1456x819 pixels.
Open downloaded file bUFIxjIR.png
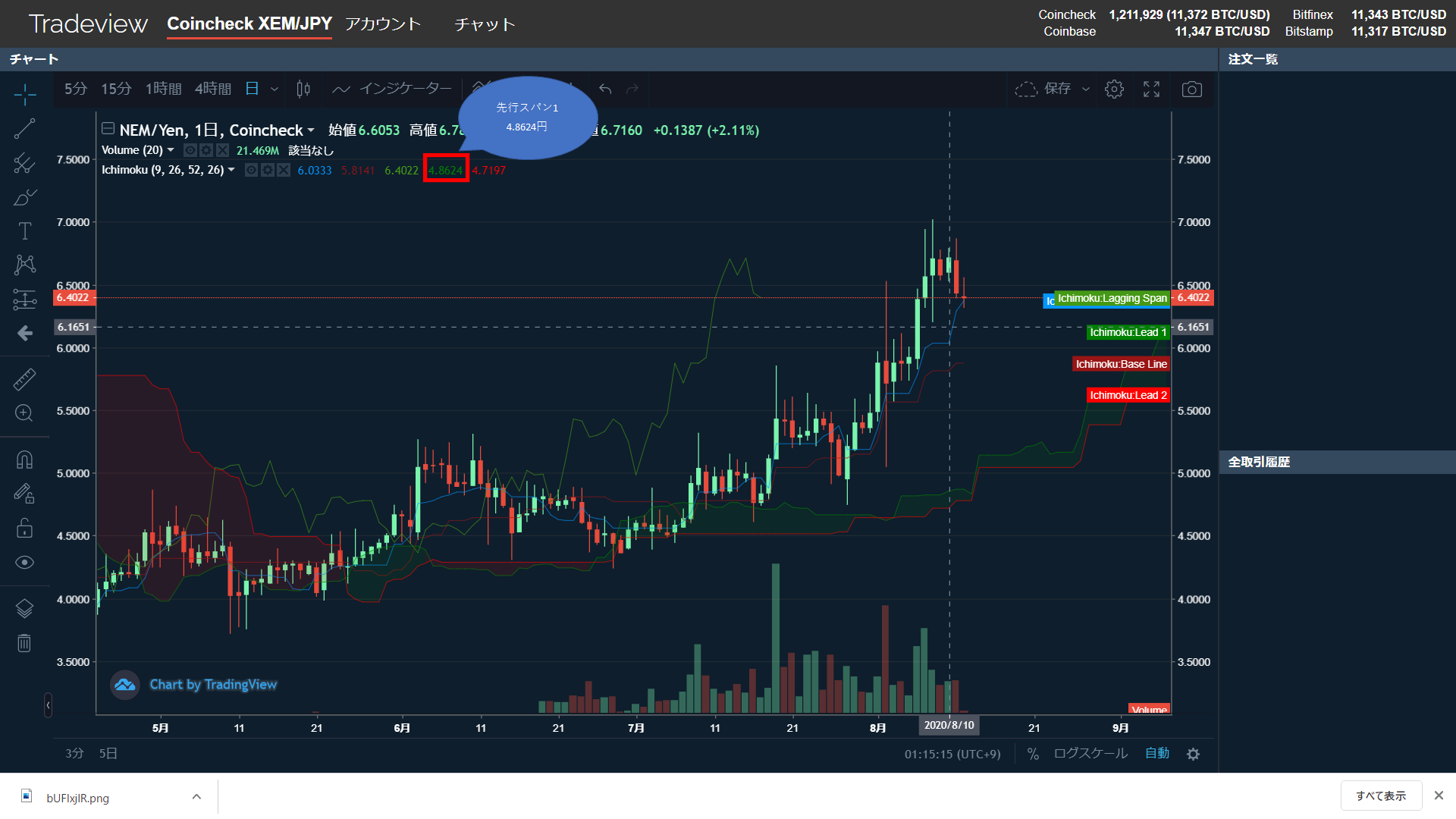coord(77,798)
